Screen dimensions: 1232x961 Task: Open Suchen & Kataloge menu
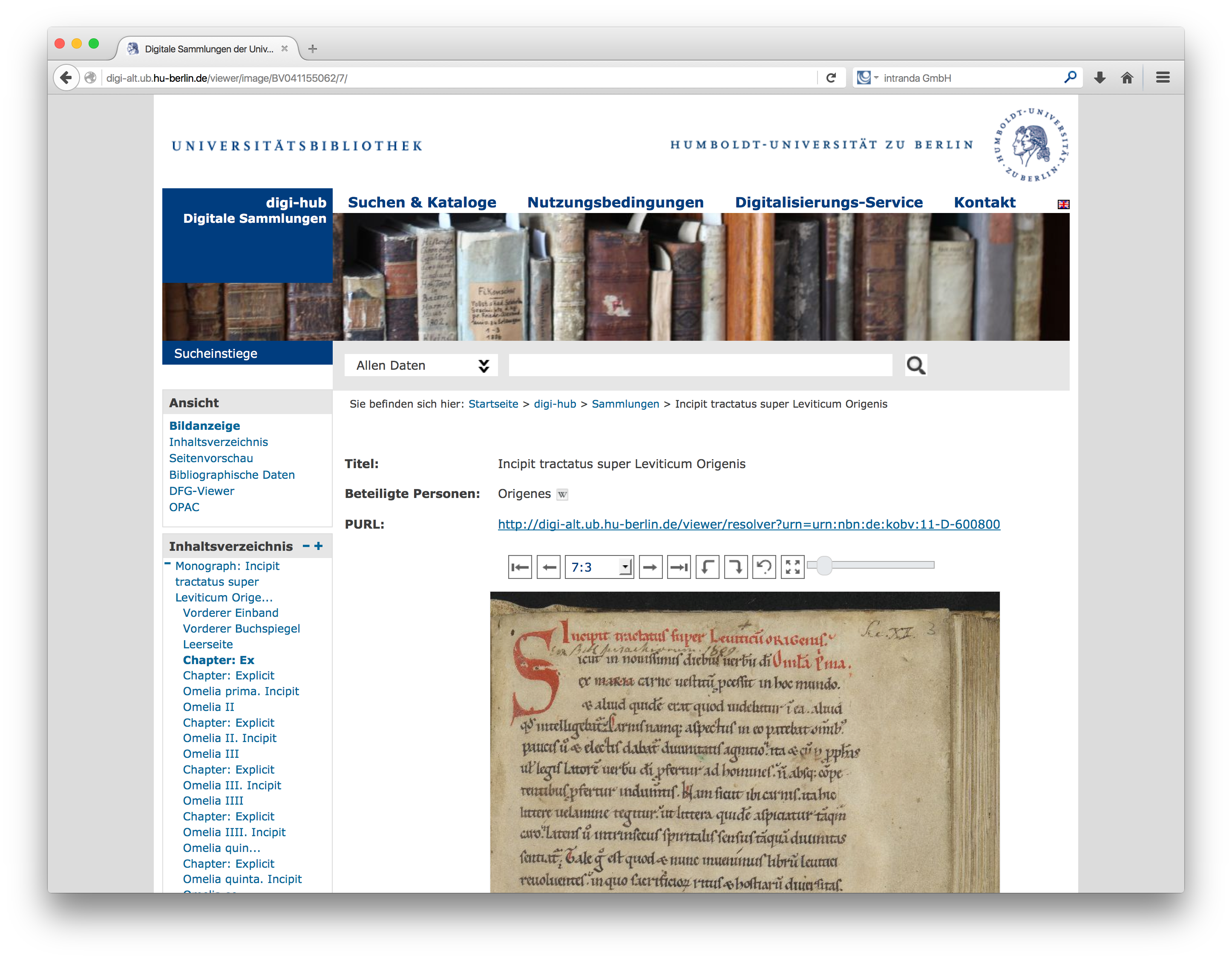tap(422, 202)
